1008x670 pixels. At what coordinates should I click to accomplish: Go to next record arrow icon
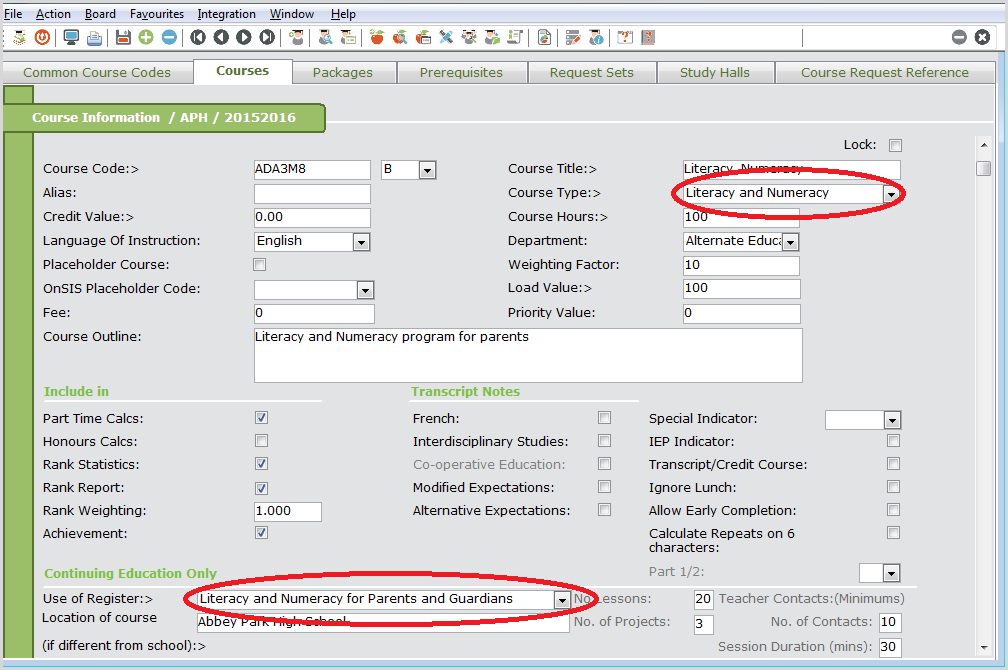pyautogui.click(x=244, y=37)
